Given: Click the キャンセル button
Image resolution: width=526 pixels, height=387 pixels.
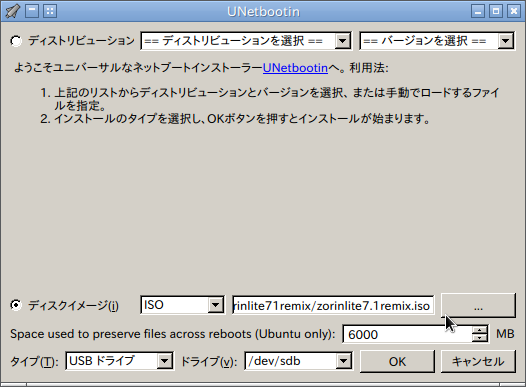Looking at the screenshot, I should [x=478, y=361].
